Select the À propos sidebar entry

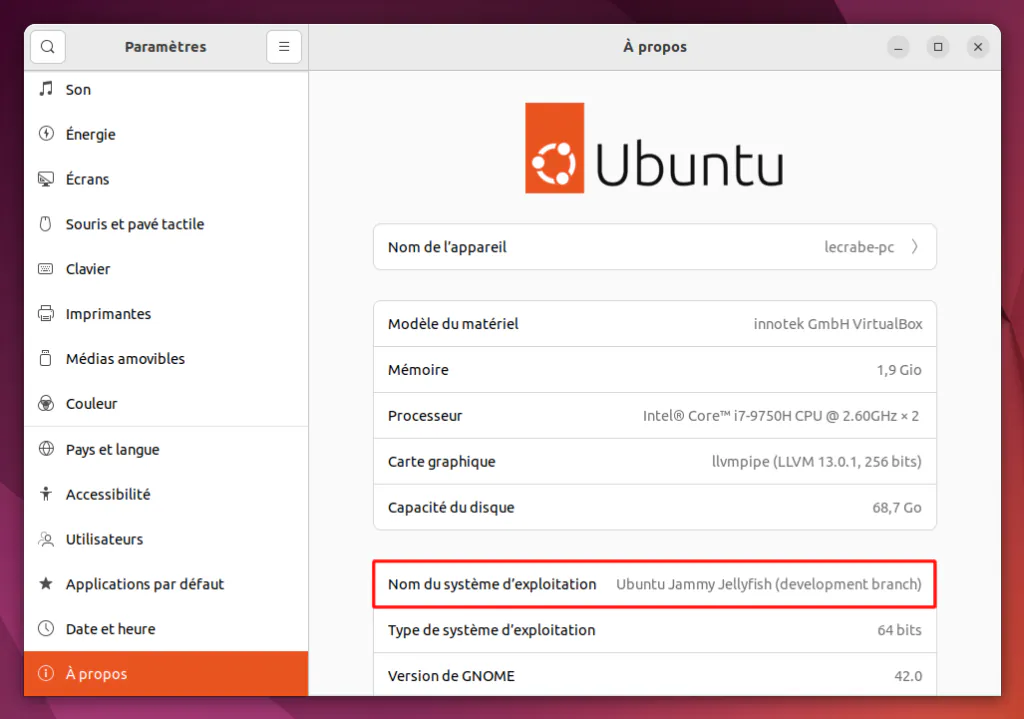click(x=166, y=673)
